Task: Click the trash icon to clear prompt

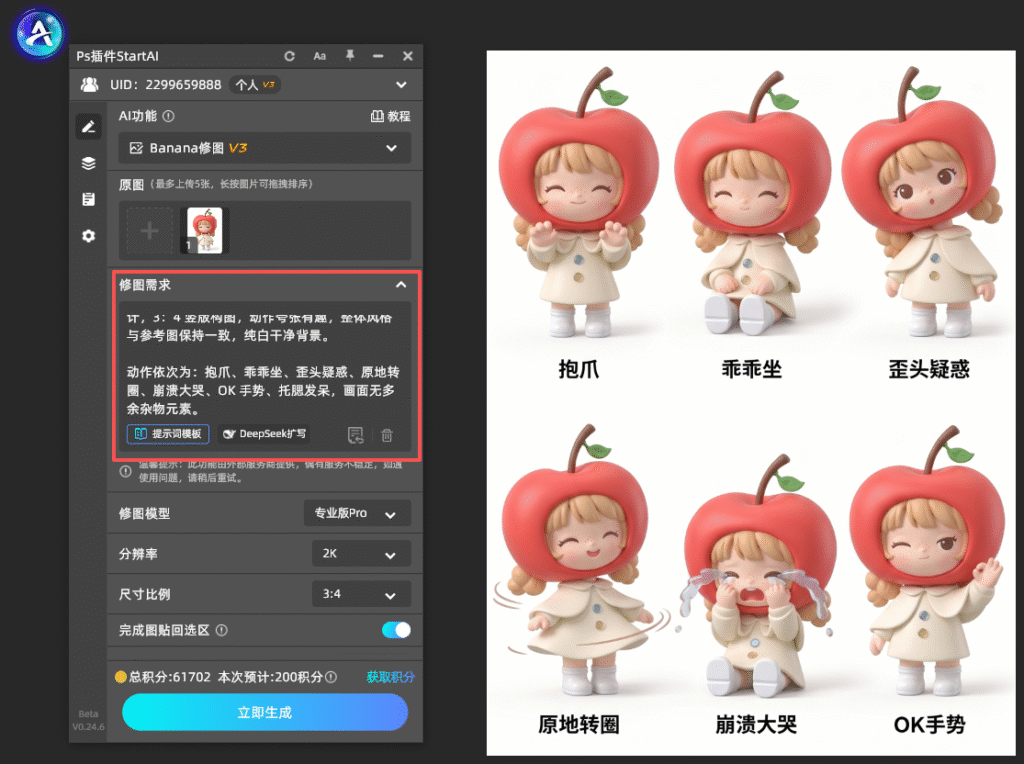Action: 387,436
